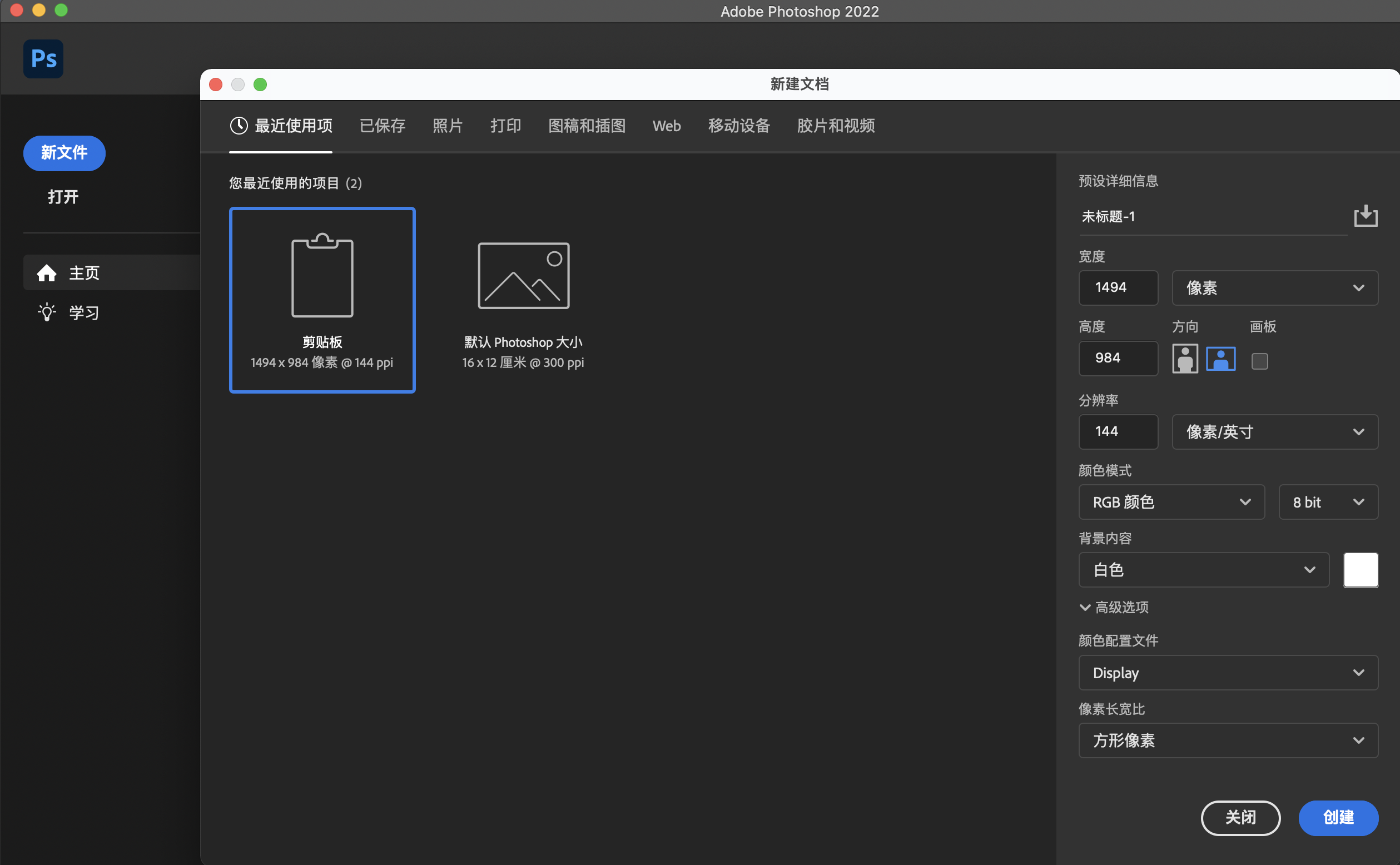This screenshot has width=1400, height=865.
Task: Open the RGB 颜色 mode dropdown
Action: (x=1171, y=503)
